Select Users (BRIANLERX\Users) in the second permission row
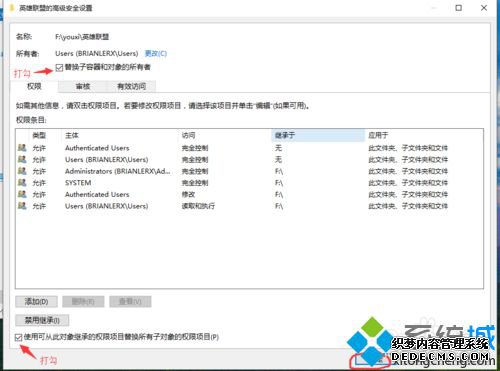 coord(107,159)
